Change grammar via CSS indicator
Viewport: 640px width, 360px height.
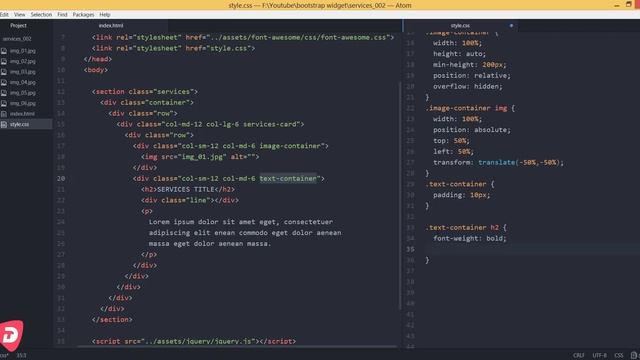pyautogui.click(x=619, y=356)
